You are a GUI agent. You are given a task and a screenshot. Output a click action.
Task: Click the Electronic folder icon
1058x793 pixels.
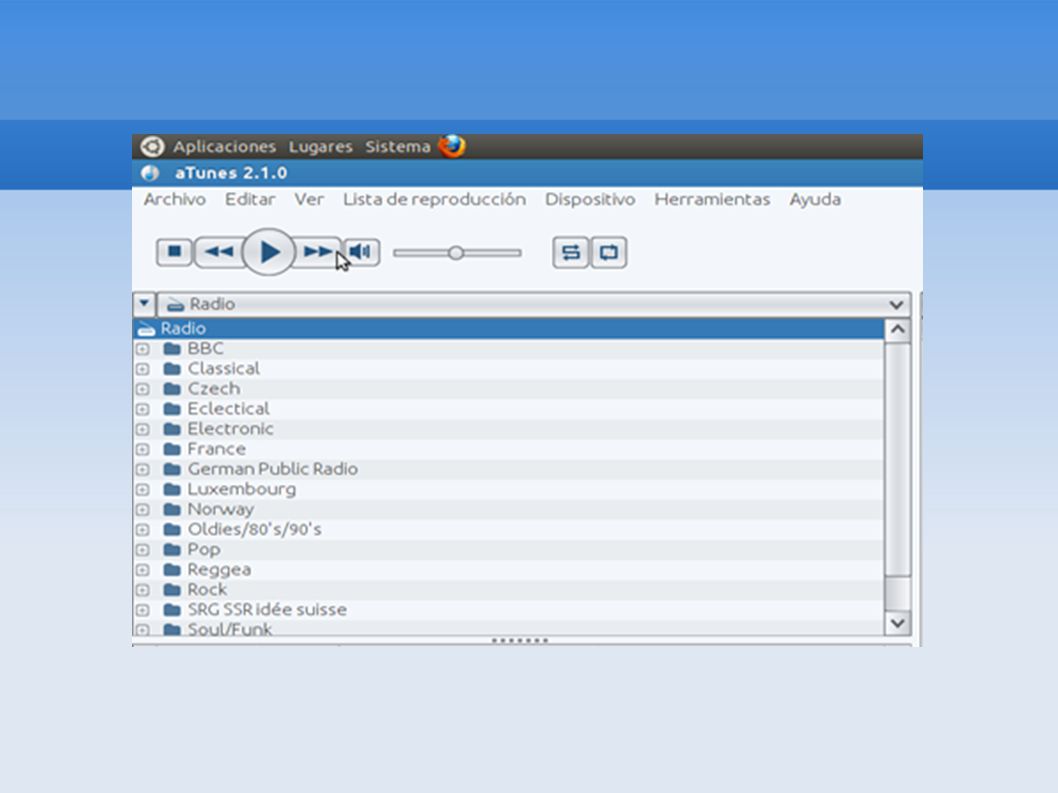tap(172, 429)
